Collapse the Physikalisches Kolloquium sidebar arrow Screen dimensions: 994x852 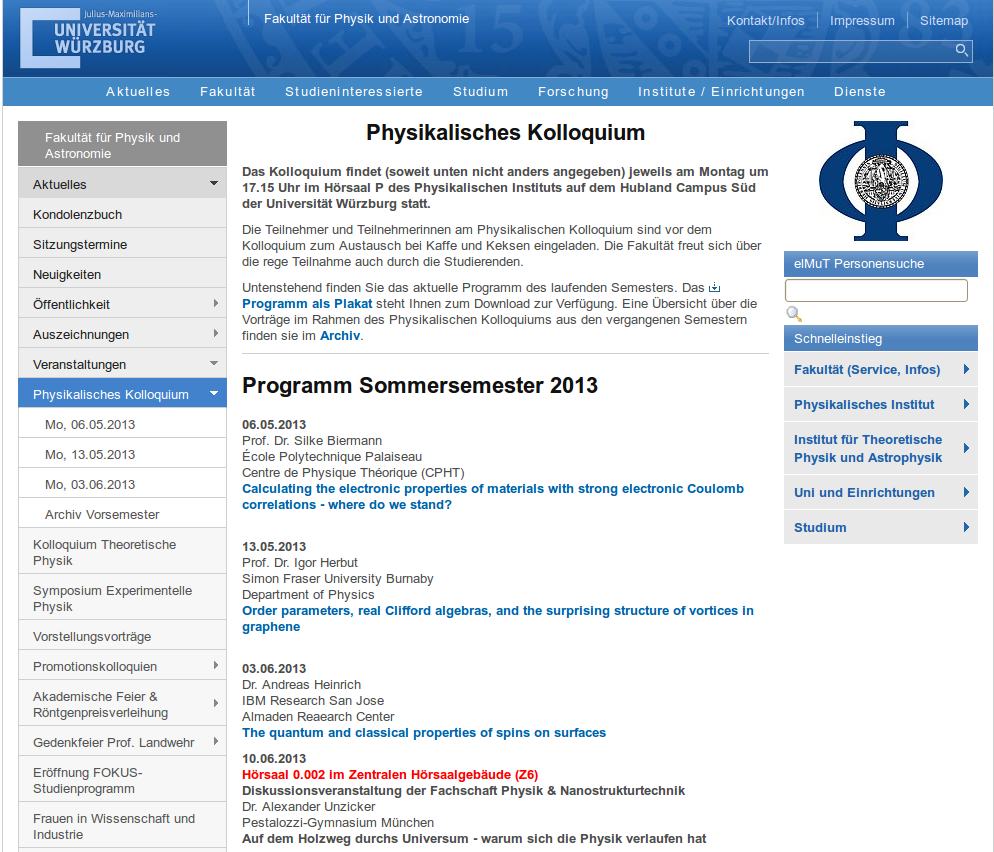tap(214, 393)
